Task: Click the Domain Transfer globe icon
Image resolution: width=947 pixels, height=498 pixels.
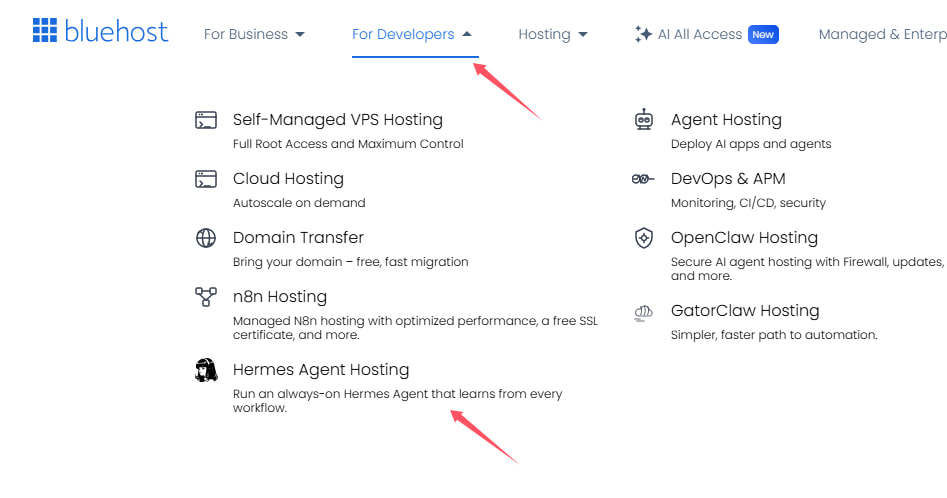Action: point(206,238)
